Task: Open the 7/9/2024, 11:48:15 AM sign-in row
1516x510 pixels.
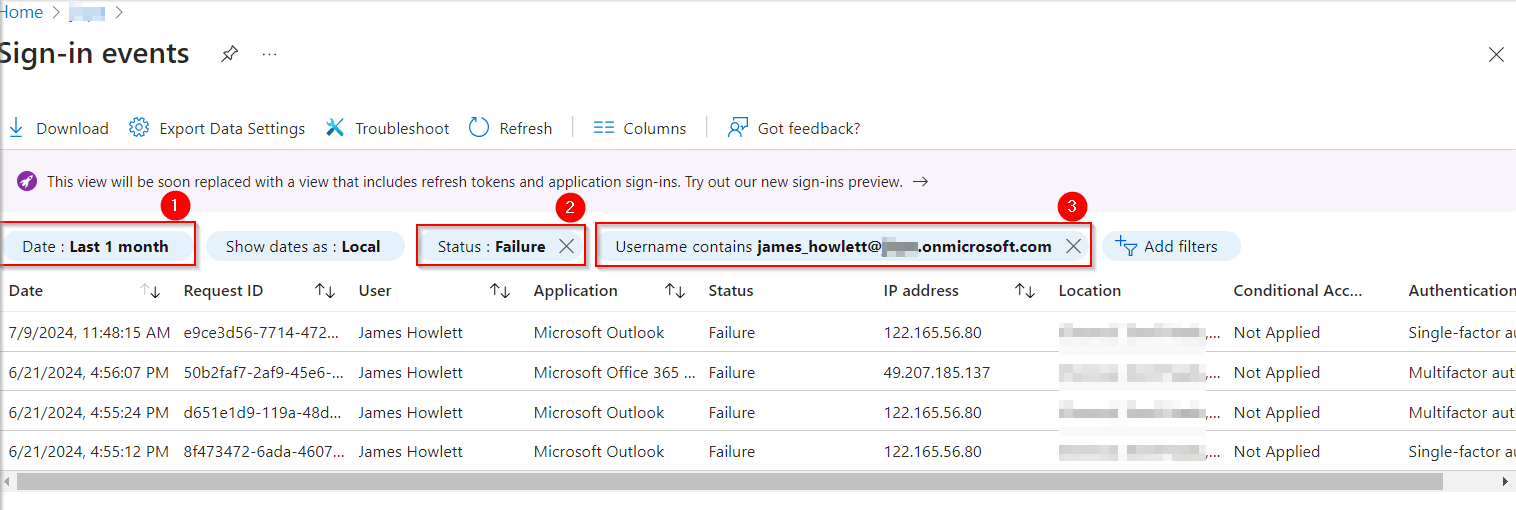Action: coord(758,332)
